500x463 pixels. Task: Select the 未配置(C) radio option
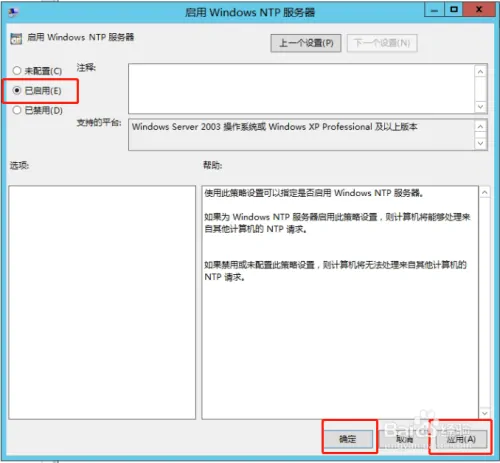(x=37, y=71)
